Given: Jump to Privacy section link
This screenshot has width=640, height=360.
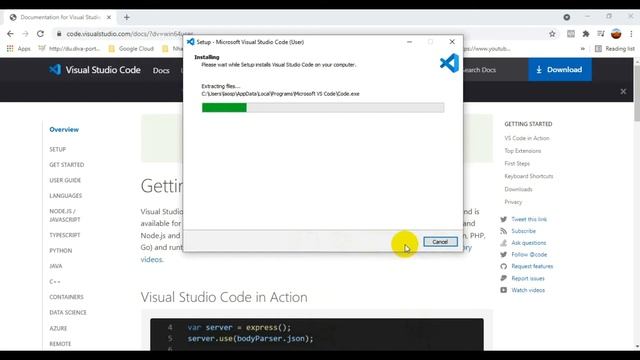Looking at the screenshot, I should tap(513, 202).
